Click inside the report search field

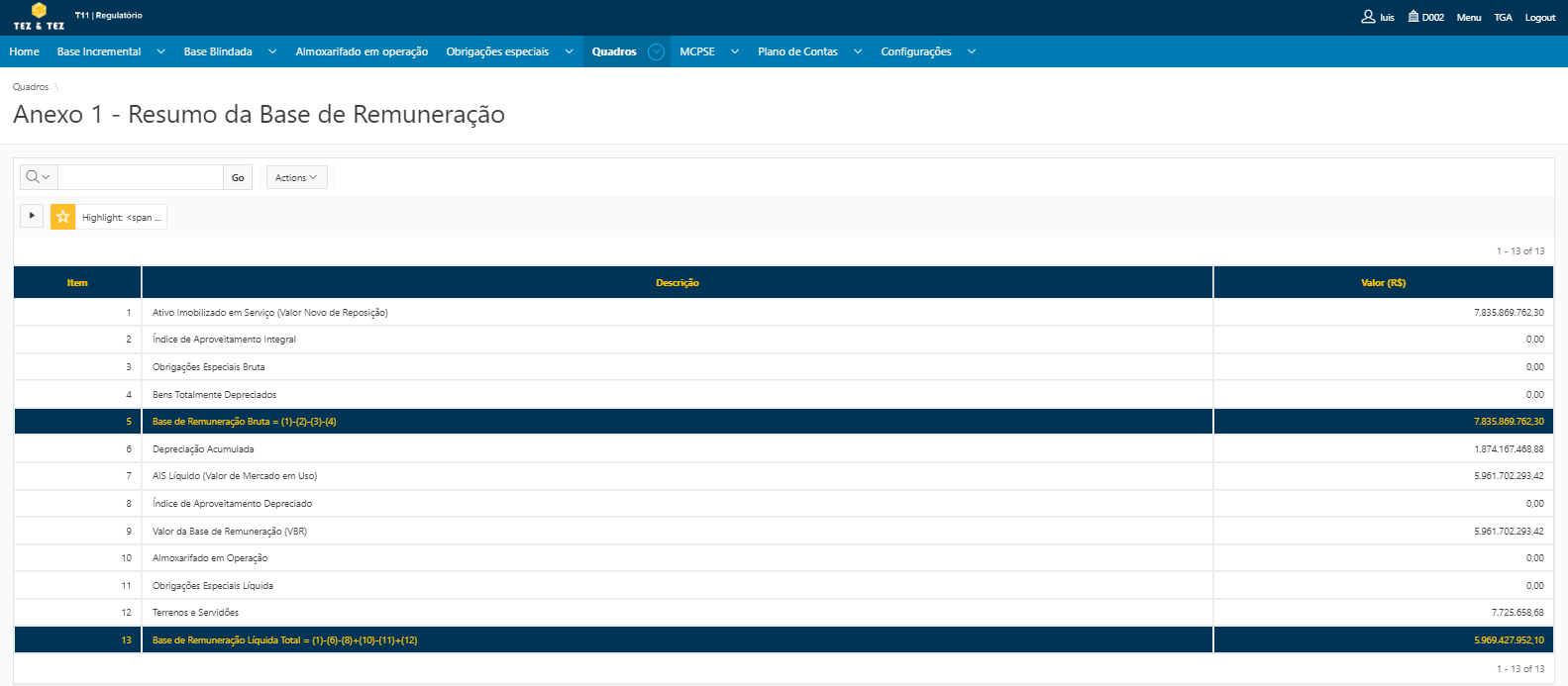(x=141, y=177)
